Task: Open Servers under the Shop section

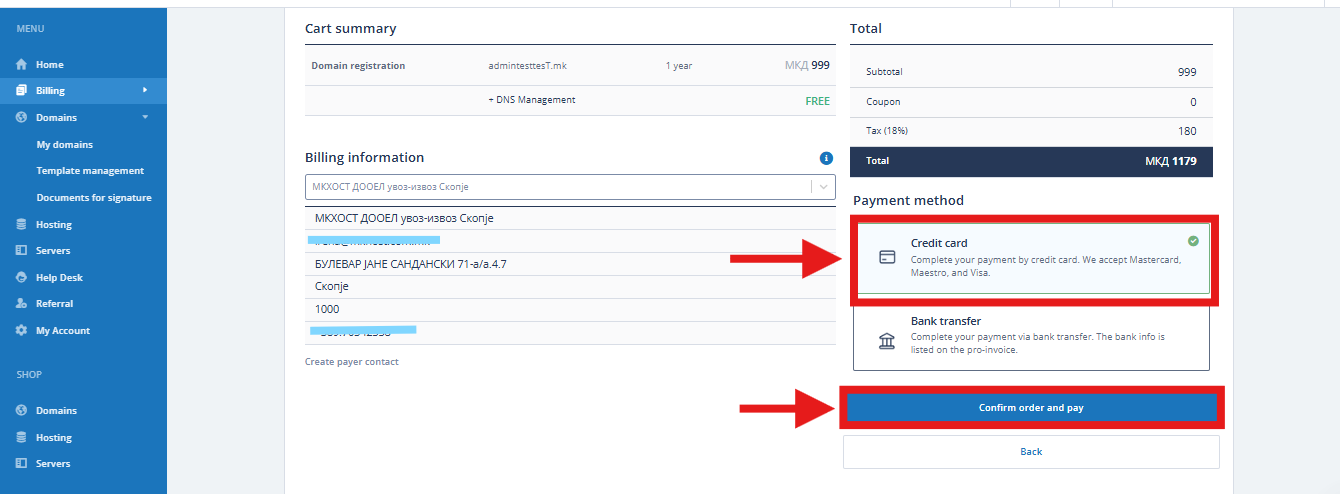Action: tap(53, 464)
